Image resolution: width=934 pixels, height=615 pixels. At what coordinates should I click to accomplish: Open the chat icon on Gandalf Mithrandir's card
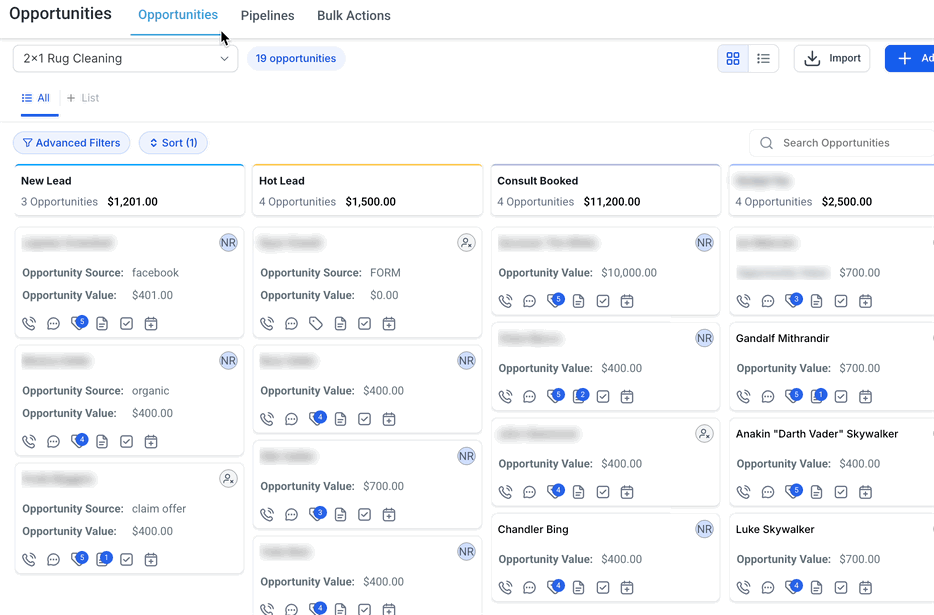click(x=768, y=396)
